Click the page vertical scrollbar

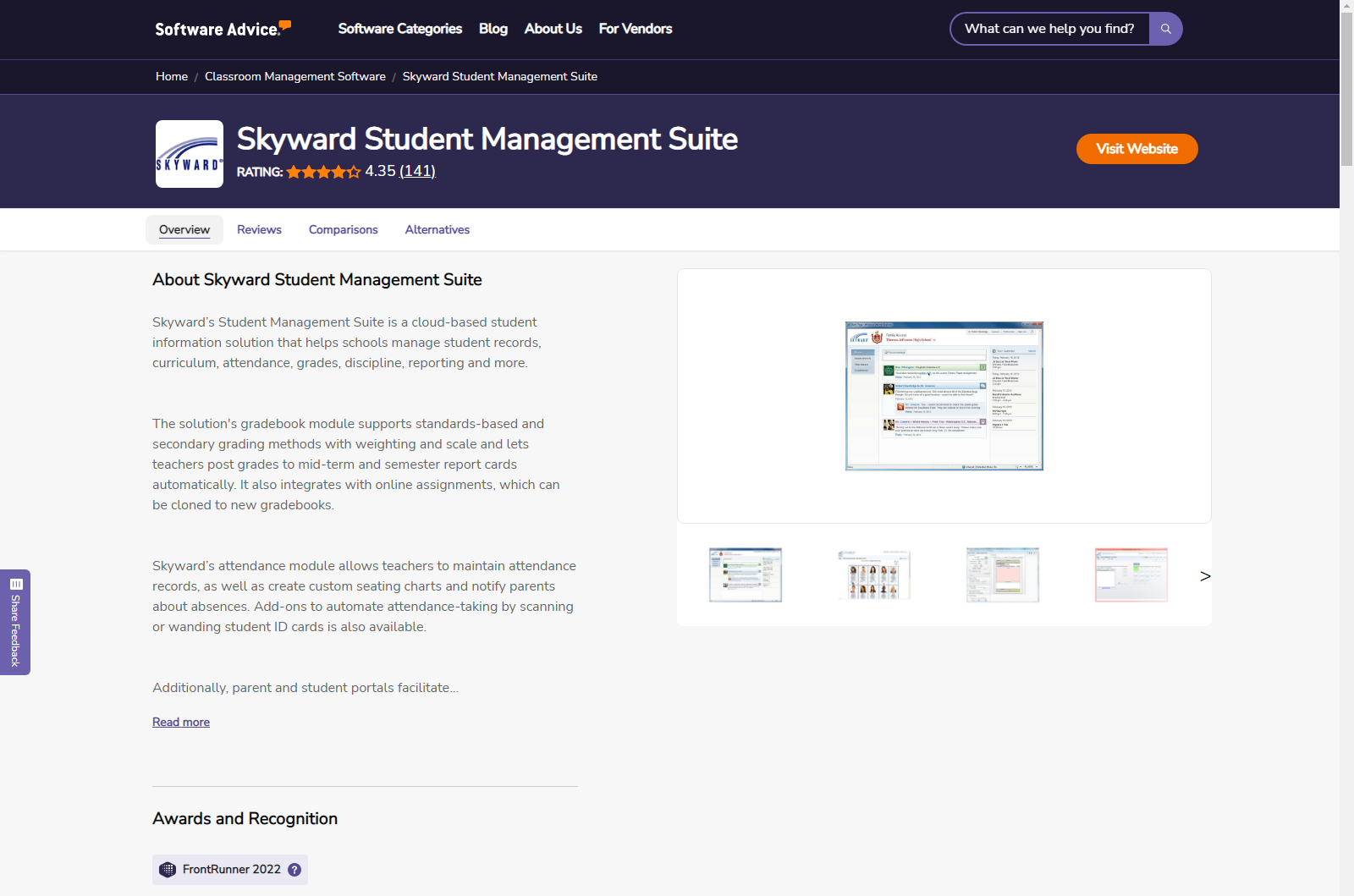tap(1346, 89)
